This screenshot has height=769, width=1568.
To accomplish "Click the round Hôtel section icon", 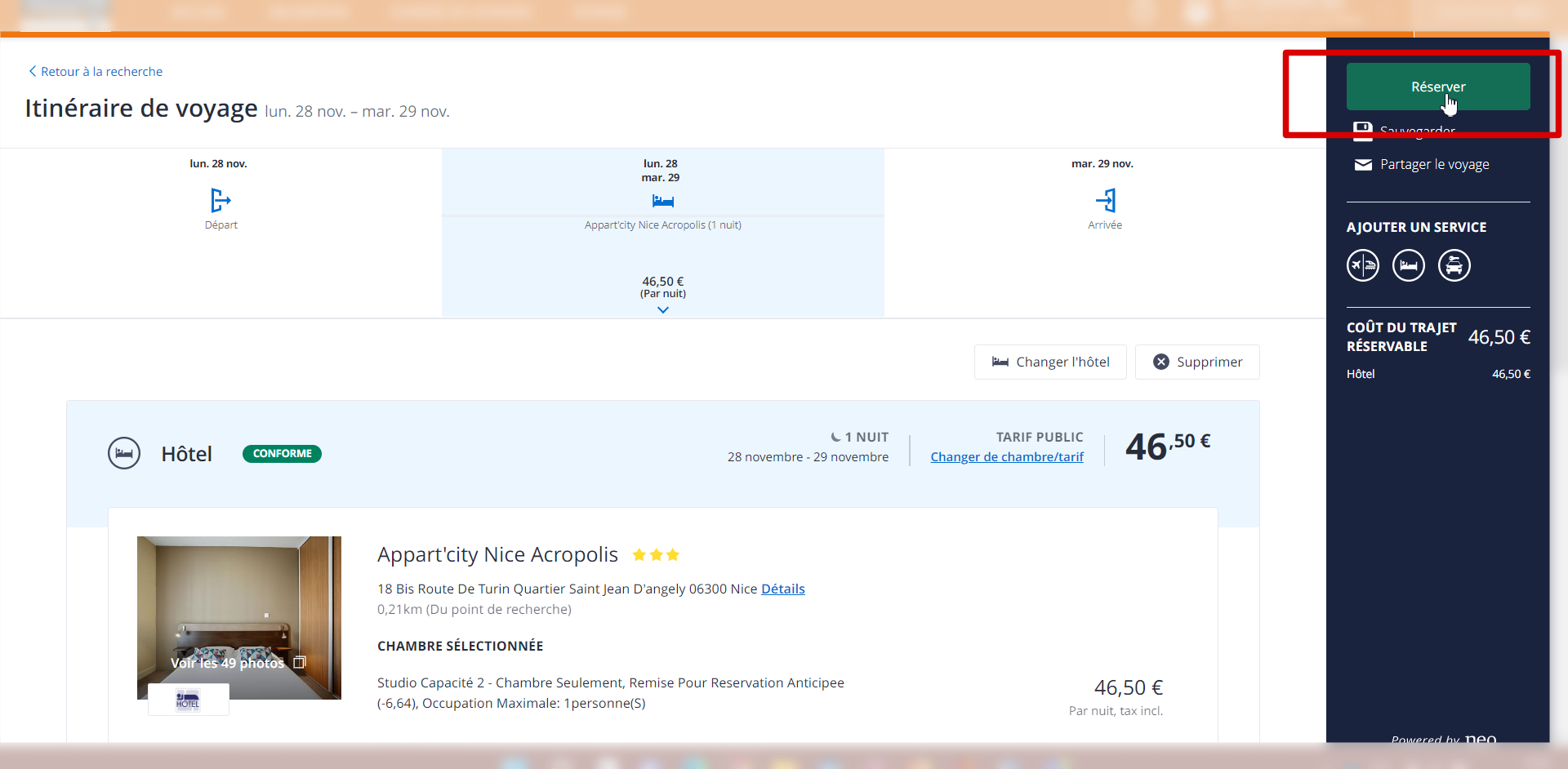I will tap(124, 453).
